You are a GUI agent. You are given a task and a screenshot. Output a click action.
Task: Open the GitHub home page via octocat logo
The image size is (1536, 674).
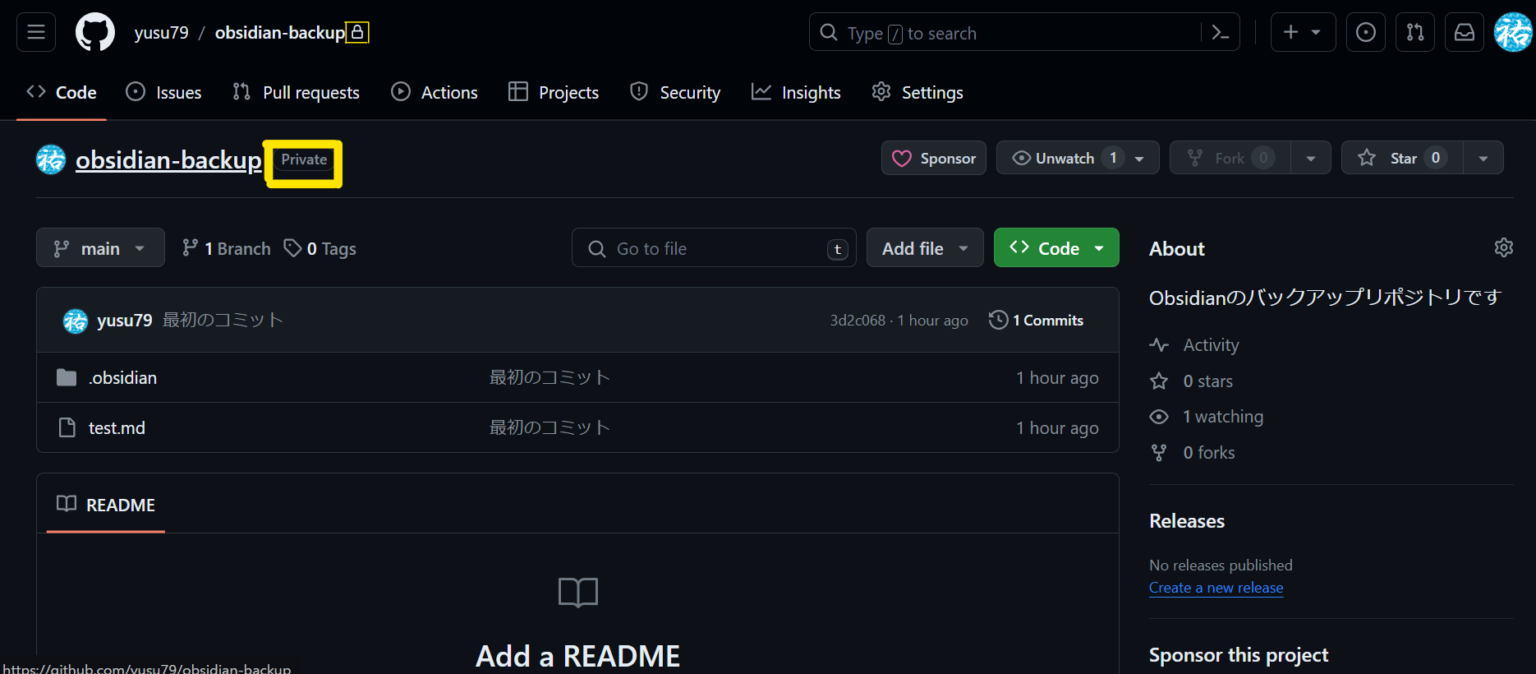(94, 31)
